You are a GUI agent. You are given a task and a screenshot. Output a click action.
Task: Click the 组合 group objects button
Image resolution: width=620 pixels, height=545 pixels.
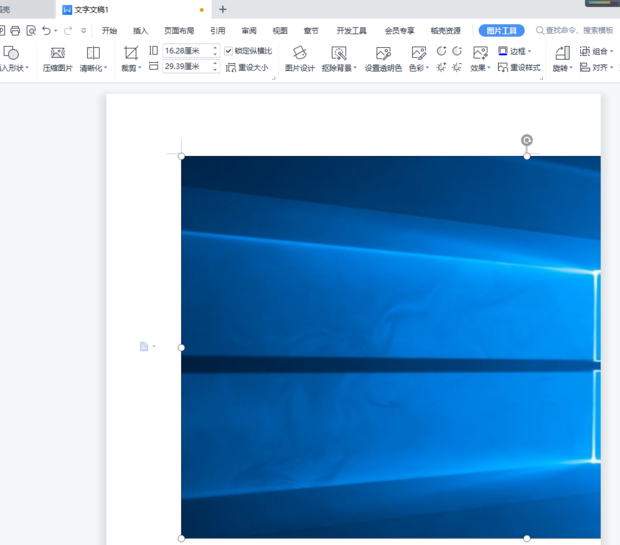click(596, 51)
